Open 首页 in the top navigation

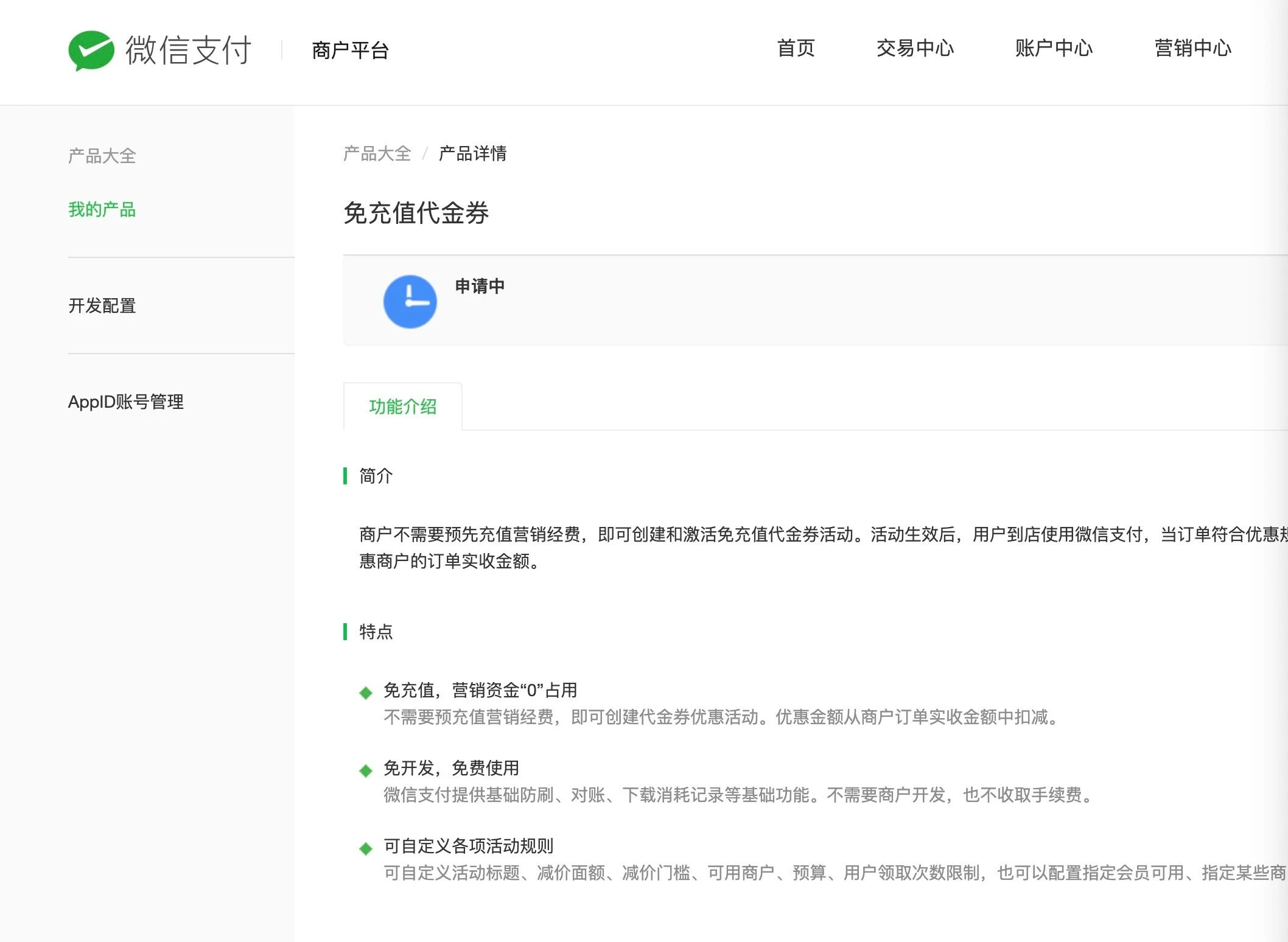(796, 48)
